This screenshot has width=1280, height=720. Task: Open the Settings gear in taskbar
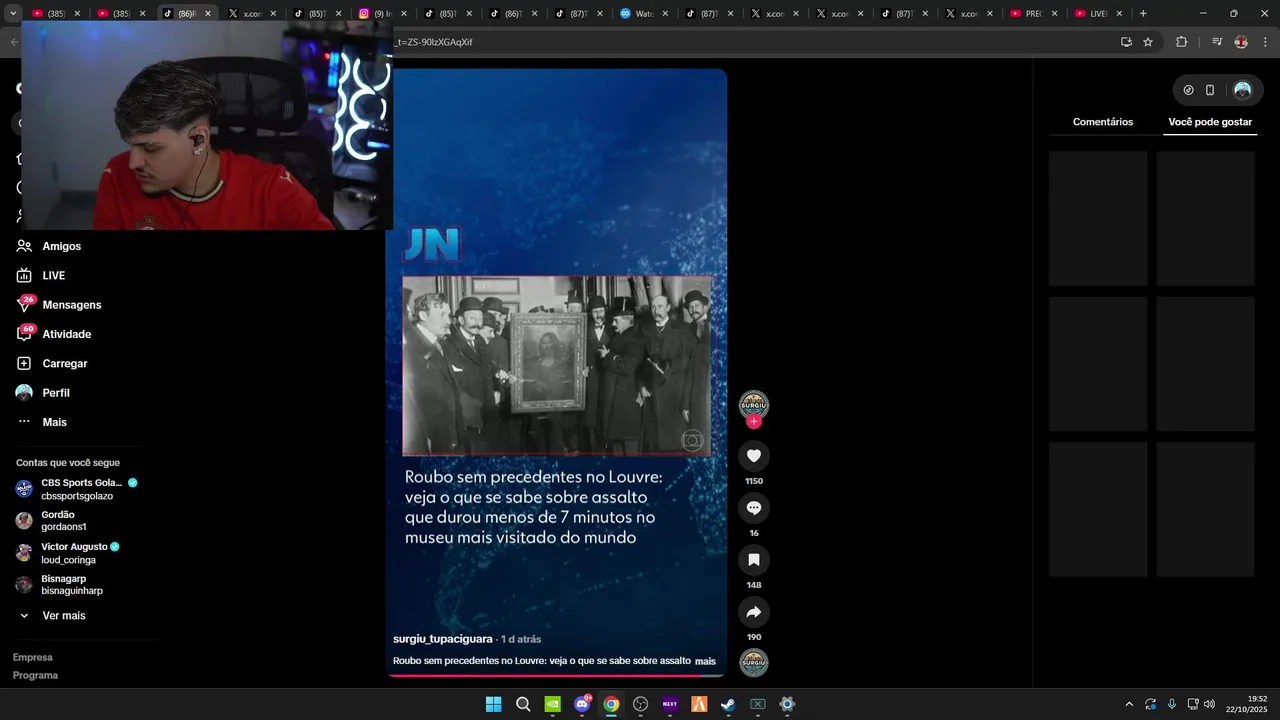point(787,704)
